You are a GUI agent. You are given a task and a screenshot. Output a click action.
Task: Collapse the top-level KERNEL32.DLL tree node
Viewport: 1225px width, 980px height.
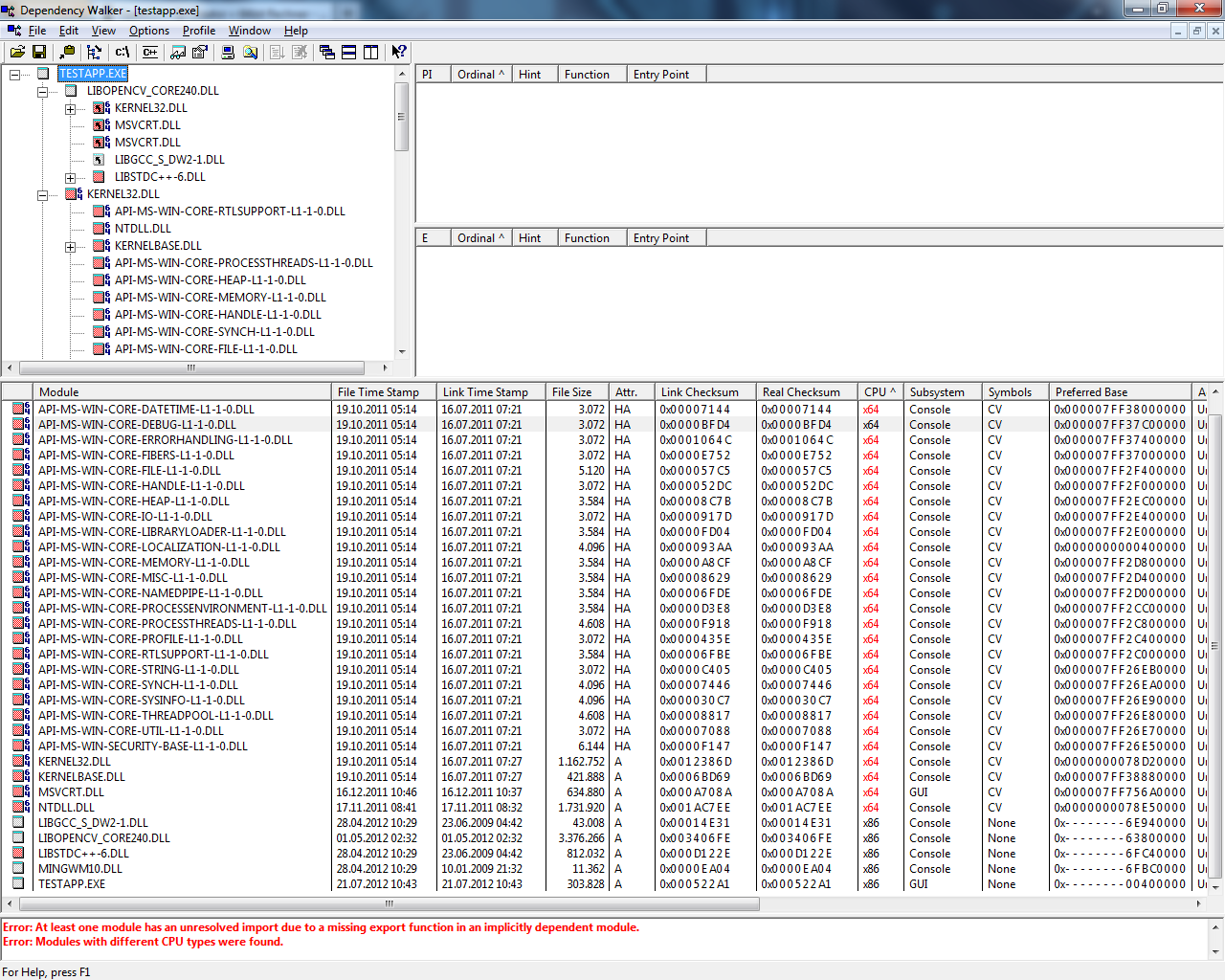click(x=42, y=194)
